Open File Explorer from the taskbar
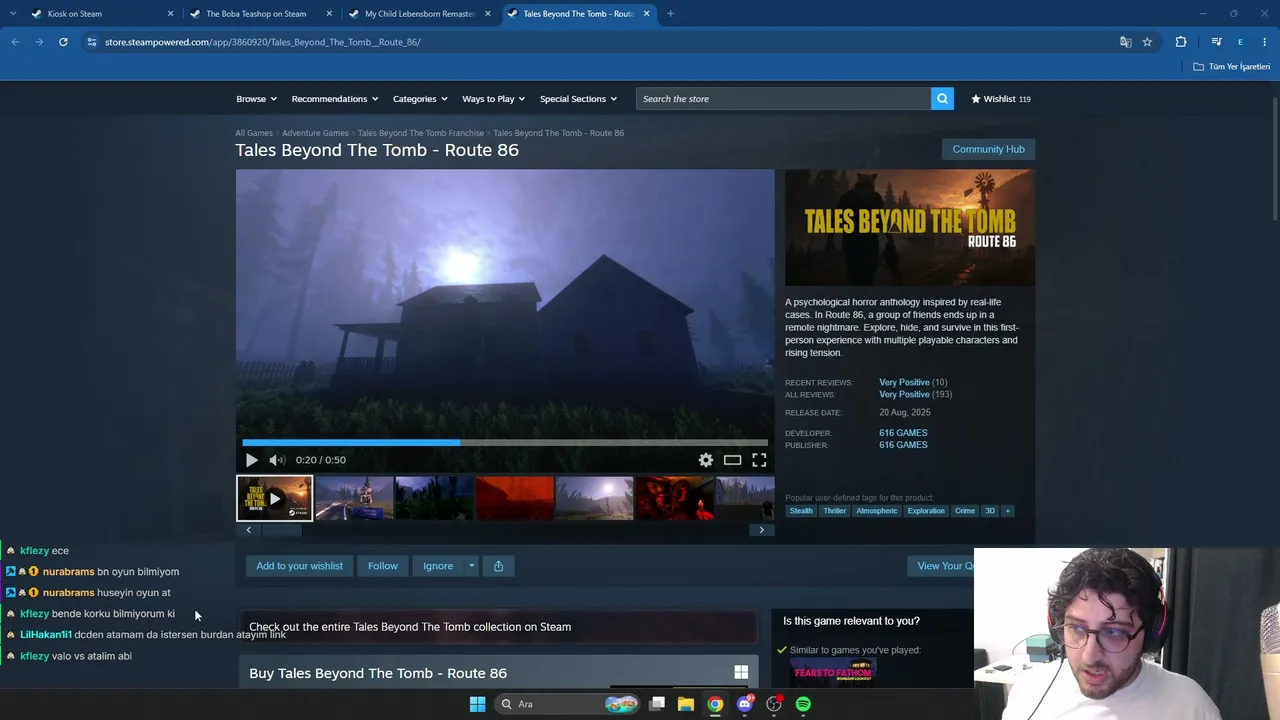This screenshot has height=720, width=1280. [685, 704]
